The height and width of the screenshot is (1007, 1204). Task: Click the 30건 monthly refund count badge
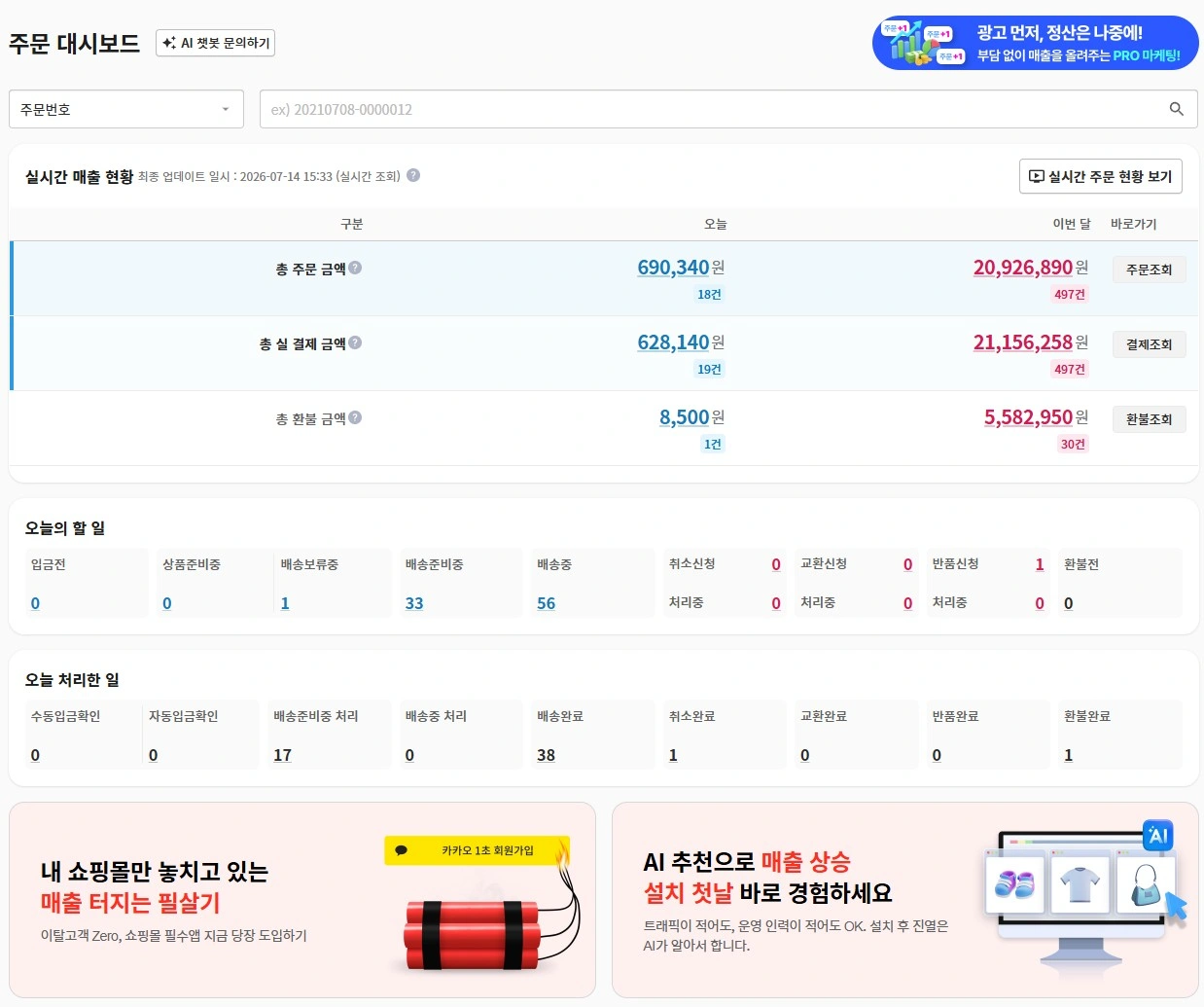[x=1073, y=445]
